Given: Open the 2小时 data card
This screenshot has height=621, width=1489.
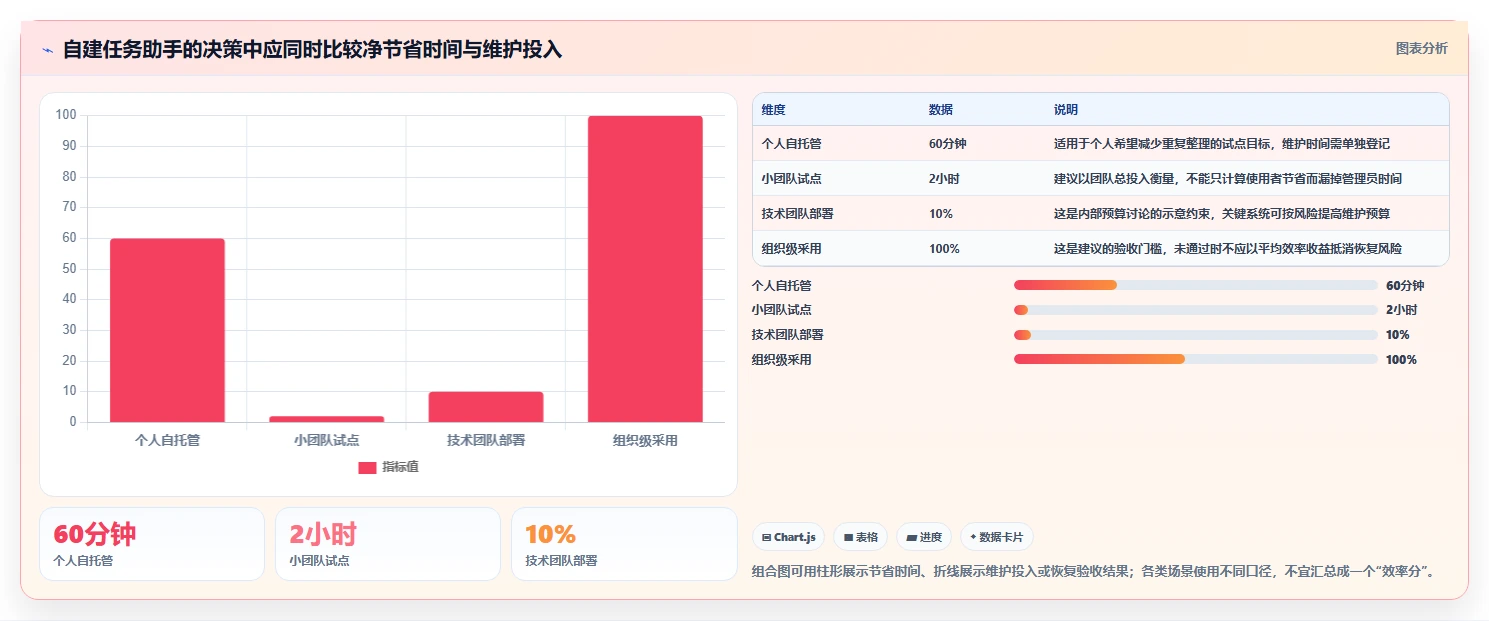Looking at the screenshot, I should pos(388,544).
